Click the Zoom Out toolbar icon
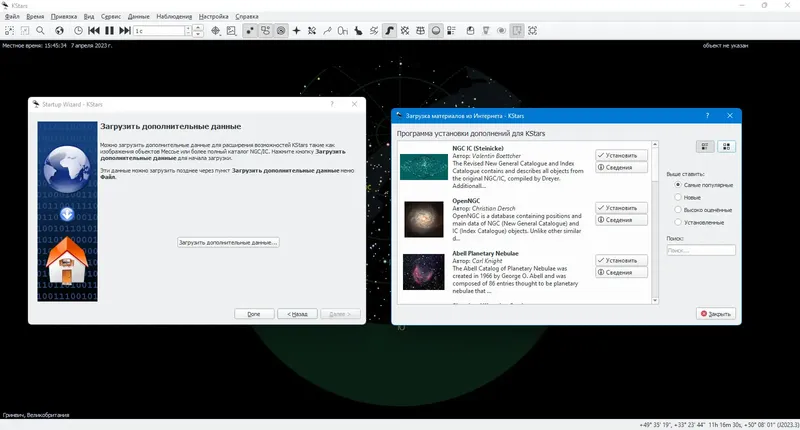 [25, 31]
